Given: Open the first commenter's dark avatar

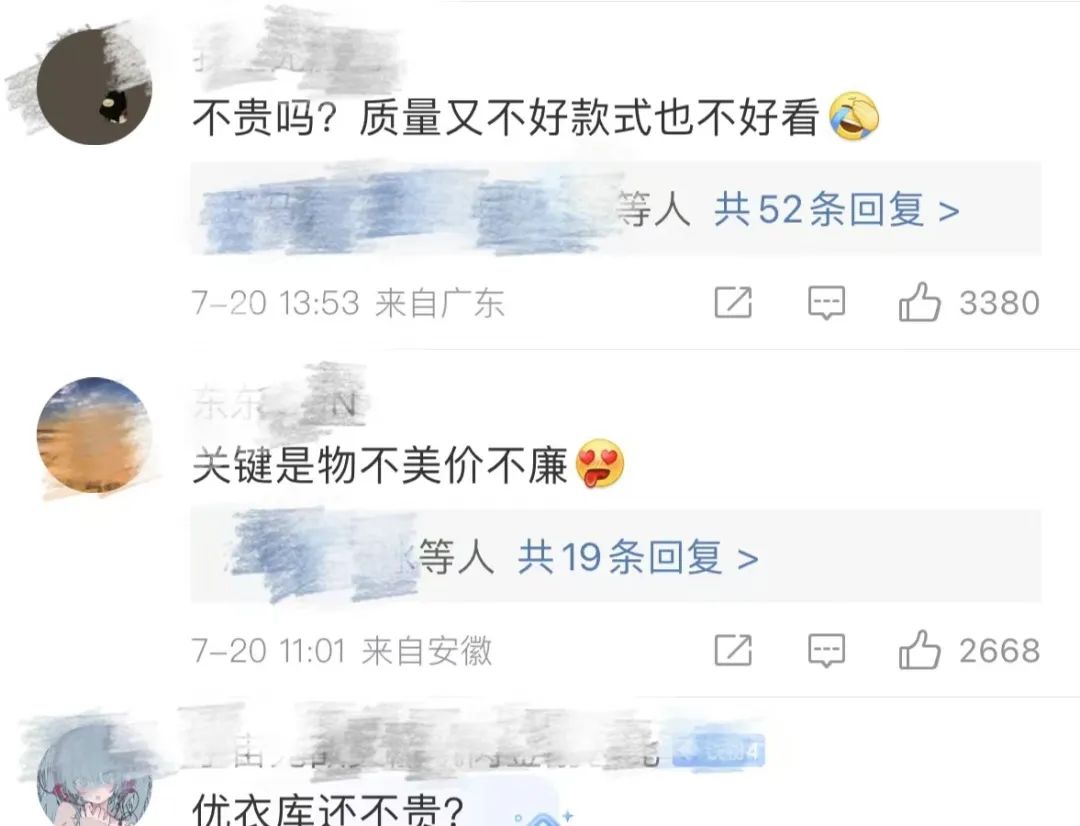Looking at the screenshot, I should tap(94, 86).
